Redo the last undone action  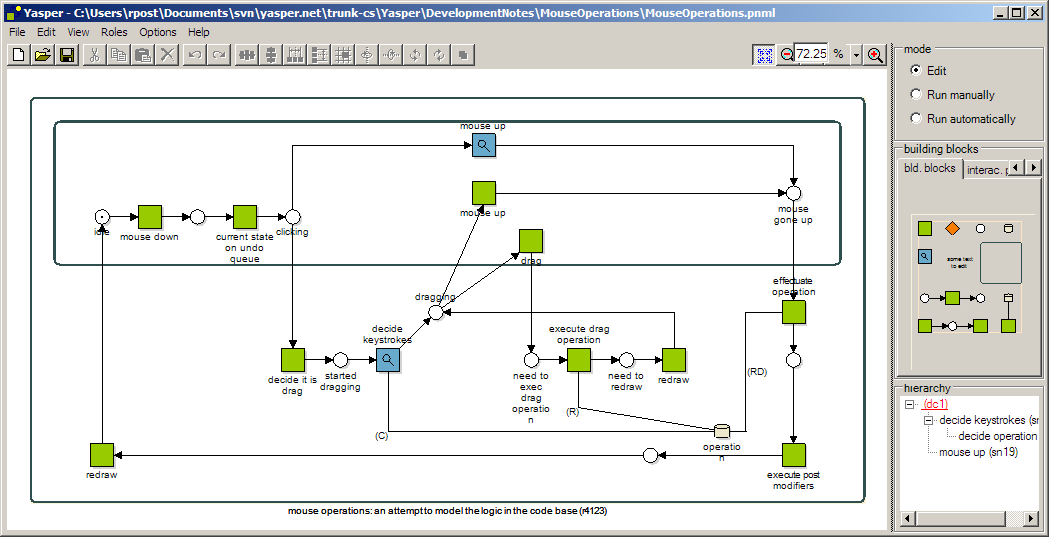click(219, 55)
